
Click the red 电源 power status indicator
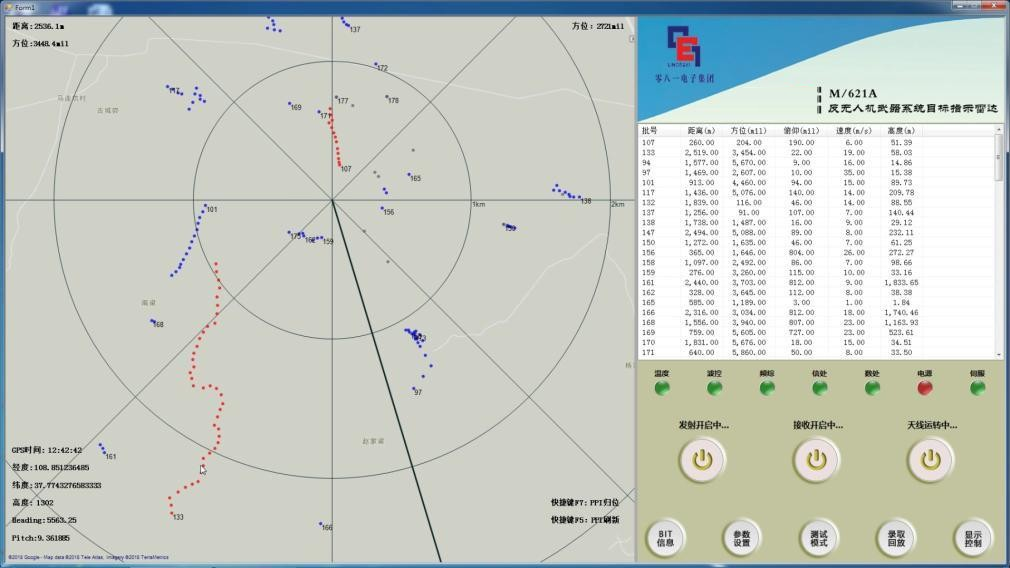(925, 388)
